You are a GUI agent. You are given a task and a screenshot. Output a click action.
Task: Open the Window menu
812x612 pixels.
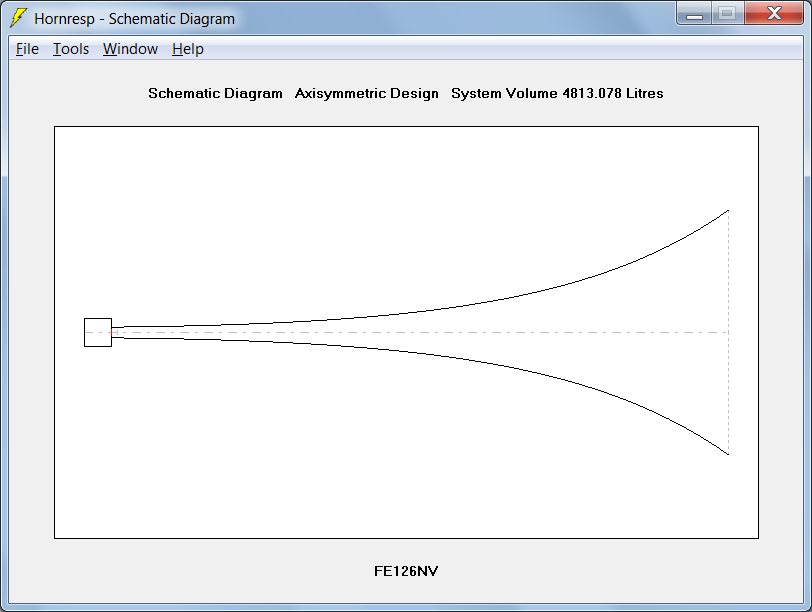point(130,49)
